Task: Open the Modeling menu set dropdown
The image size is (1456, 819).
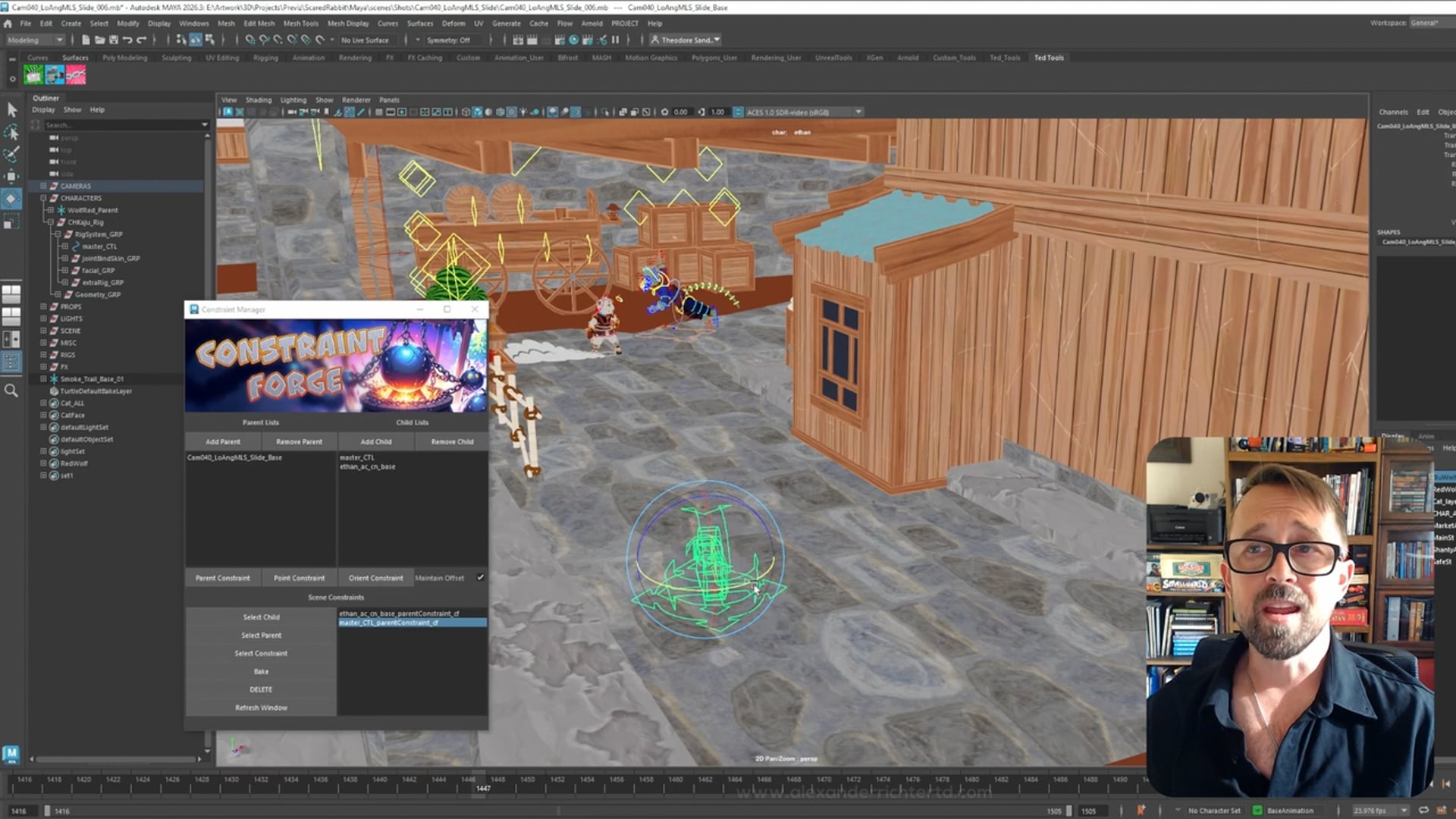Action: [x=35, y=40]
